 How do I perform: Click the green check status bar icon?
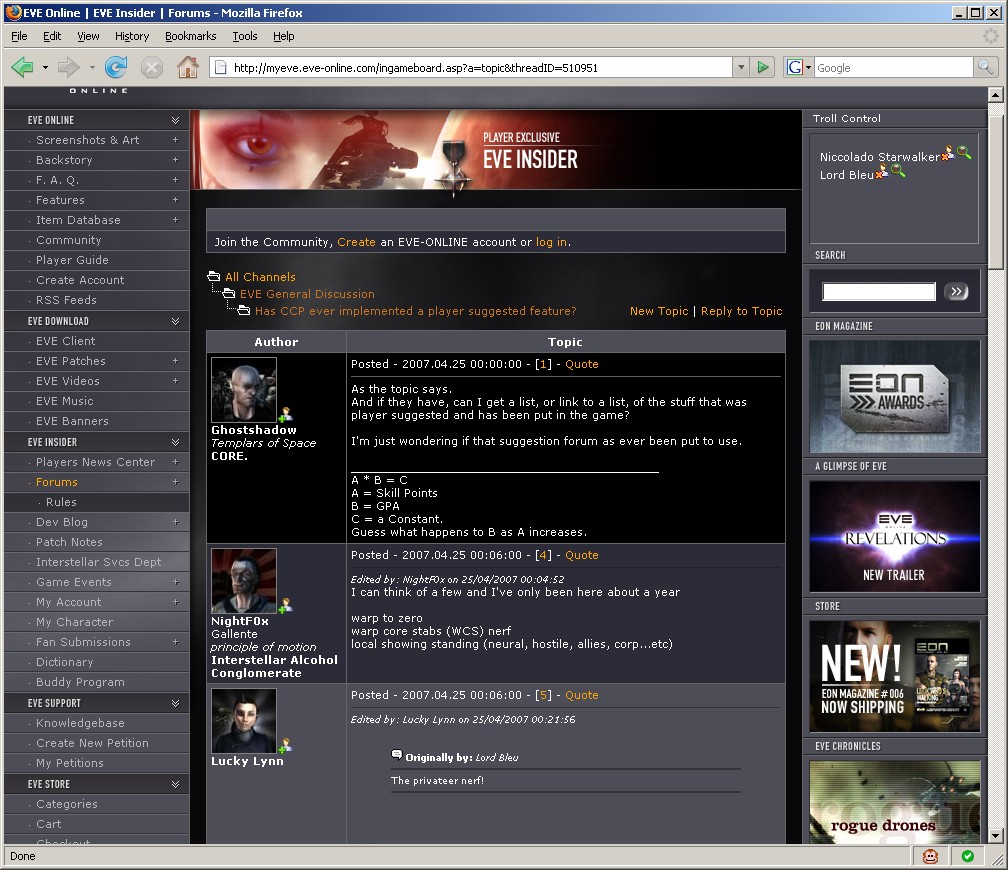[x=968, y=856]
